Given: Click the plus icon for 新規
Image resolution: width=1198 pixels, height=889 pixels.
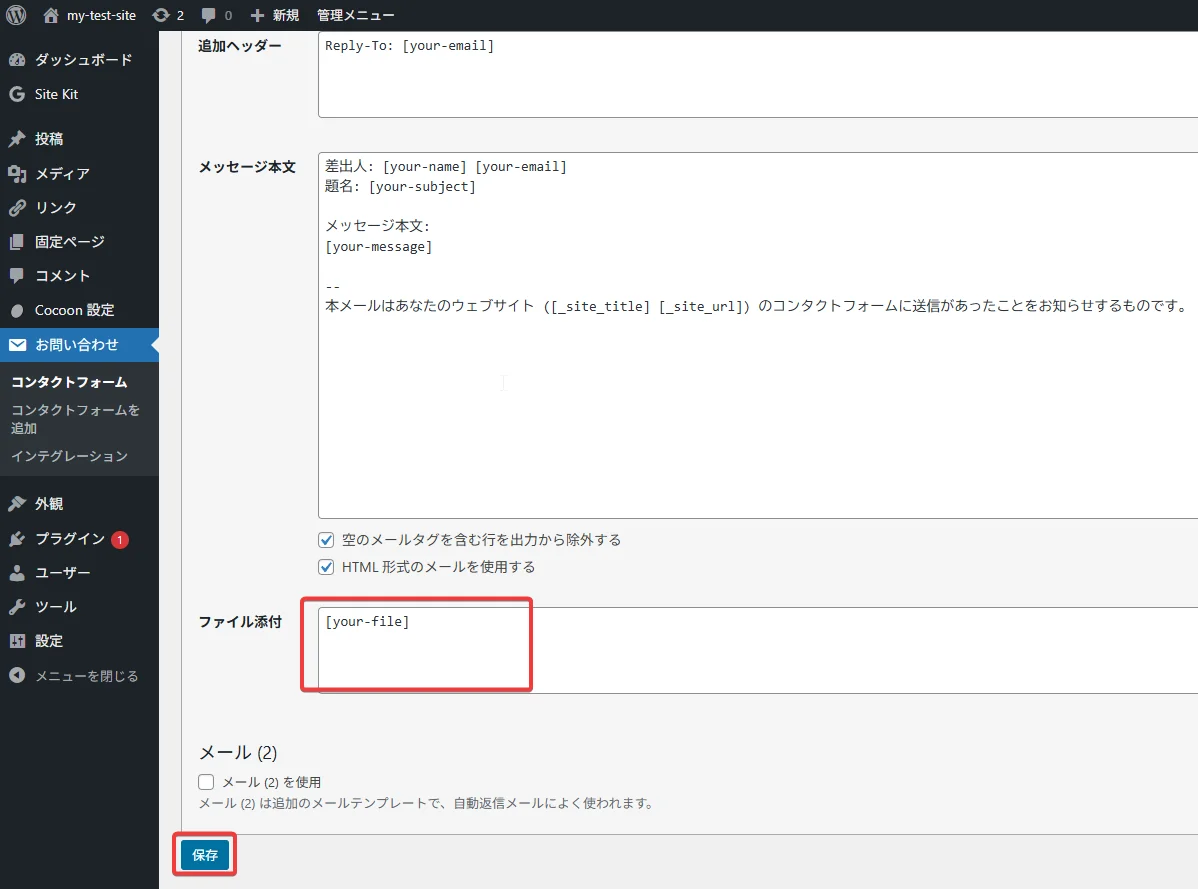Looking at the screenshot, I should [257, 15].
